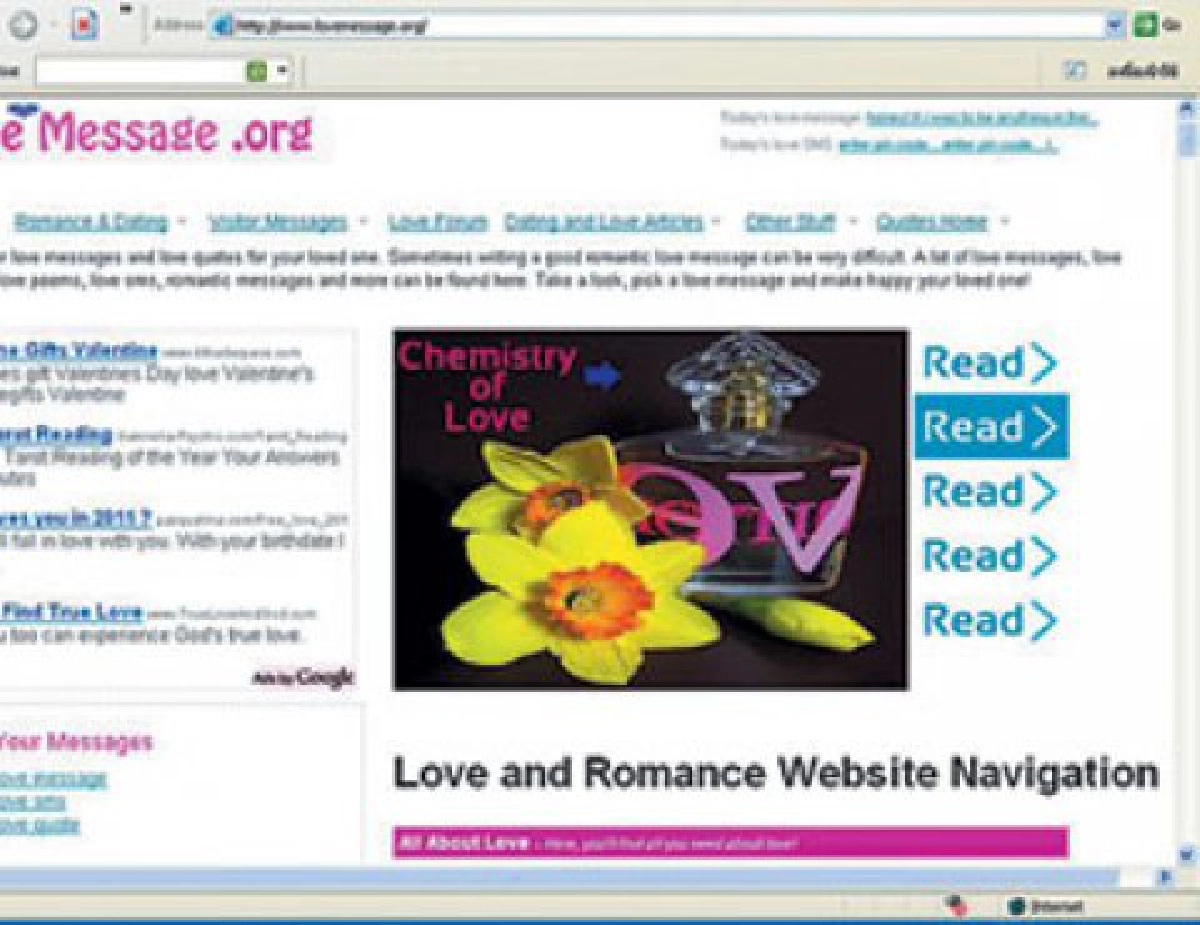Open today's love message link

(982, 118)
